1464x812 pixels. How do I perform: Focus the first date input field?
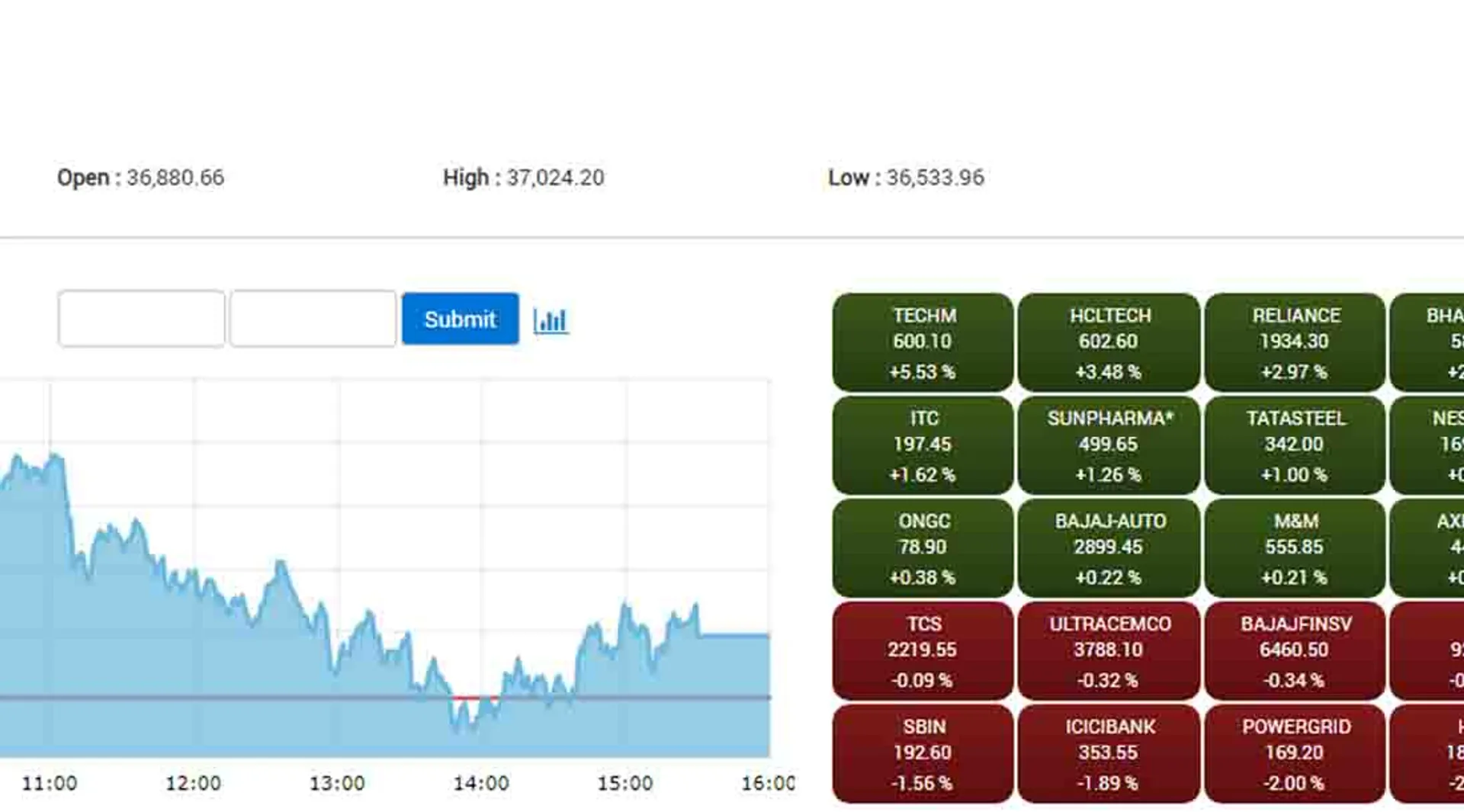[141, 319]
